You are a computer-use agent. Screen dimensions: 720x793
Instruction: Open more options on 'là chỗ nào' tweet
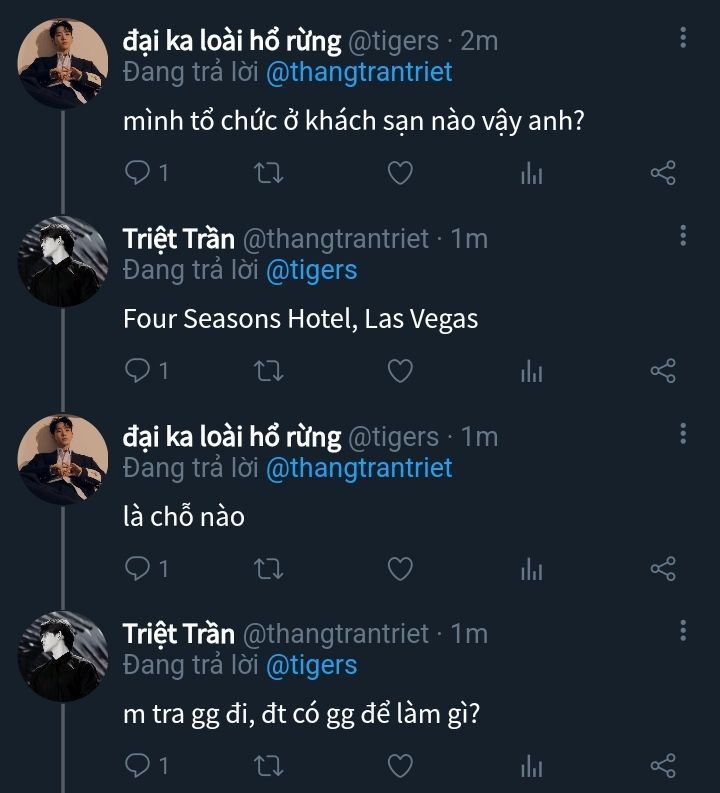(x=683, y=434)
